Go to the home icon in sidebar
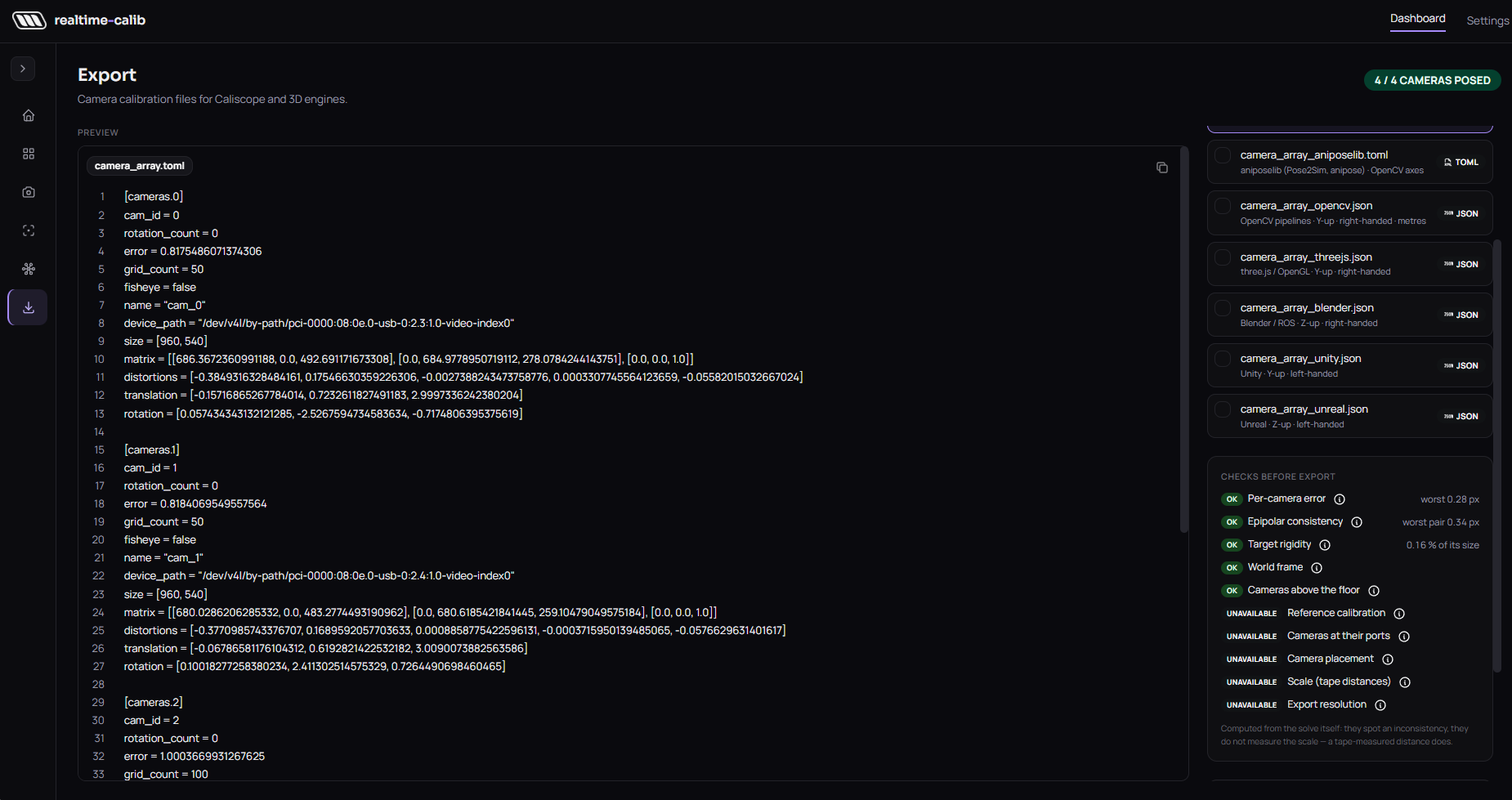 29,115
